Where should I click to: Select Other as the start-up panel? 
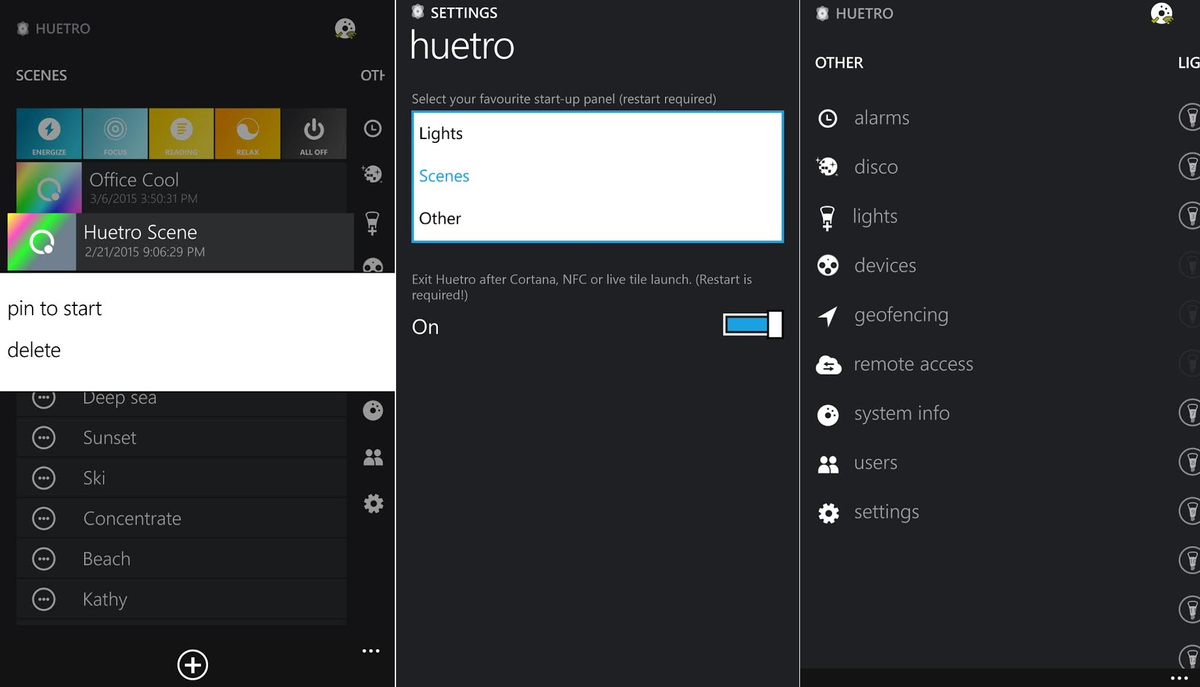coord(439,218)
